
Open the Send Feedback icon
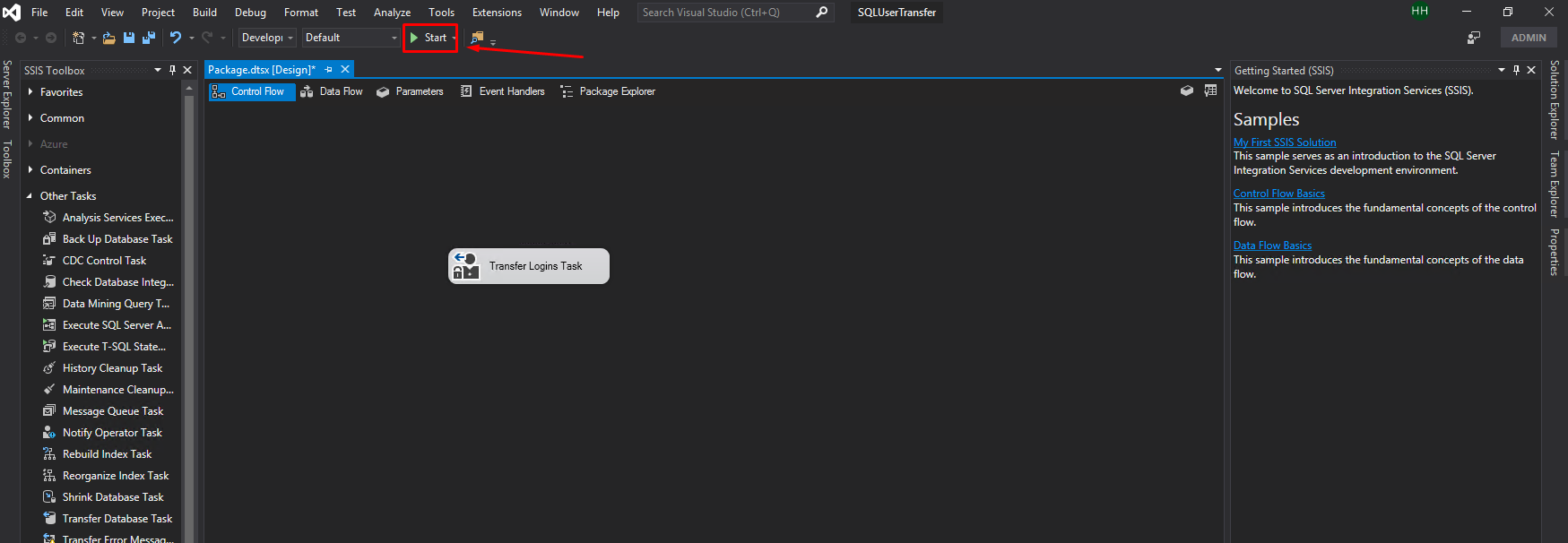(1473, 38)
